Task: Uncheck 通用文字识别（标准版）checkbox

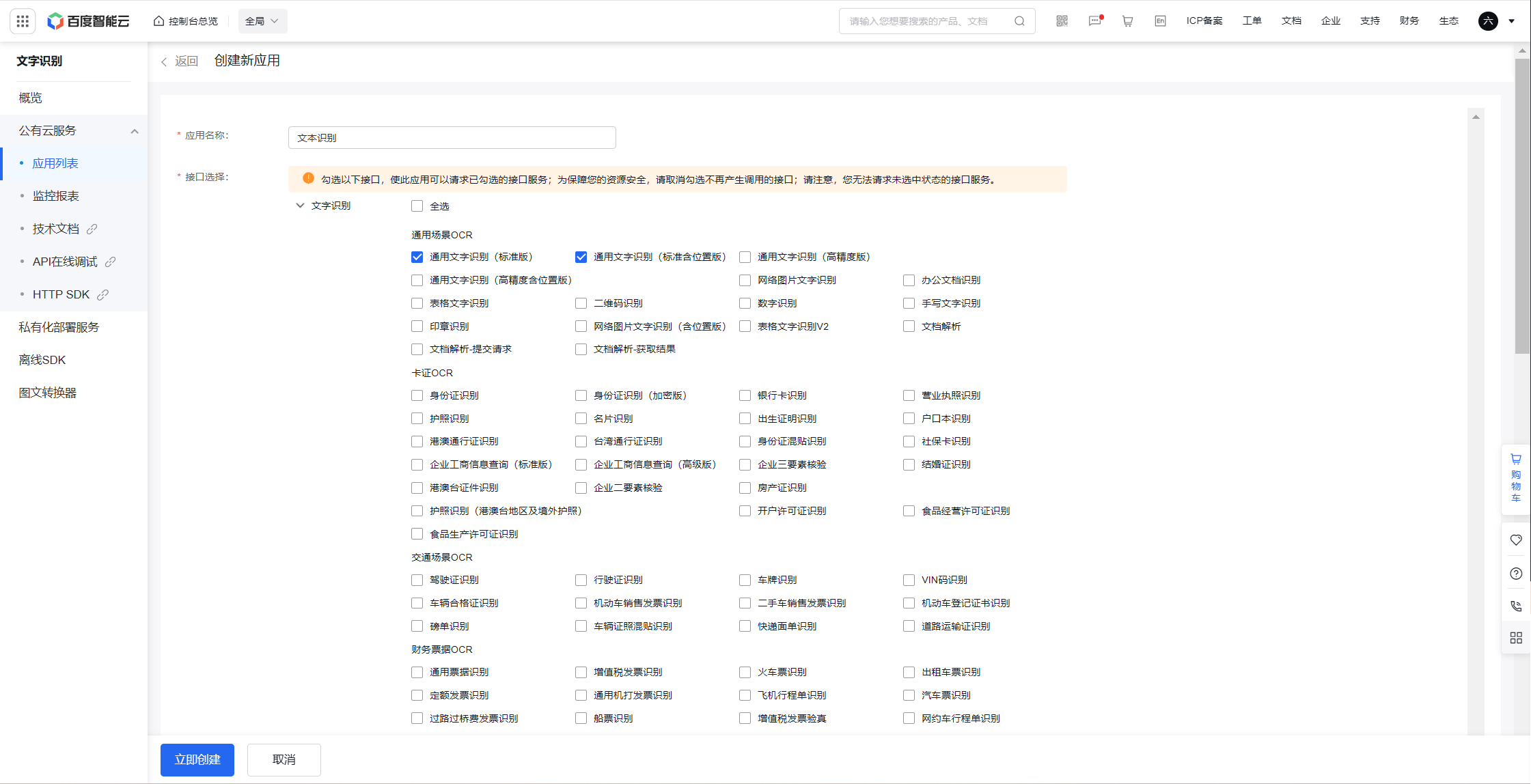Action: point(417,257)
